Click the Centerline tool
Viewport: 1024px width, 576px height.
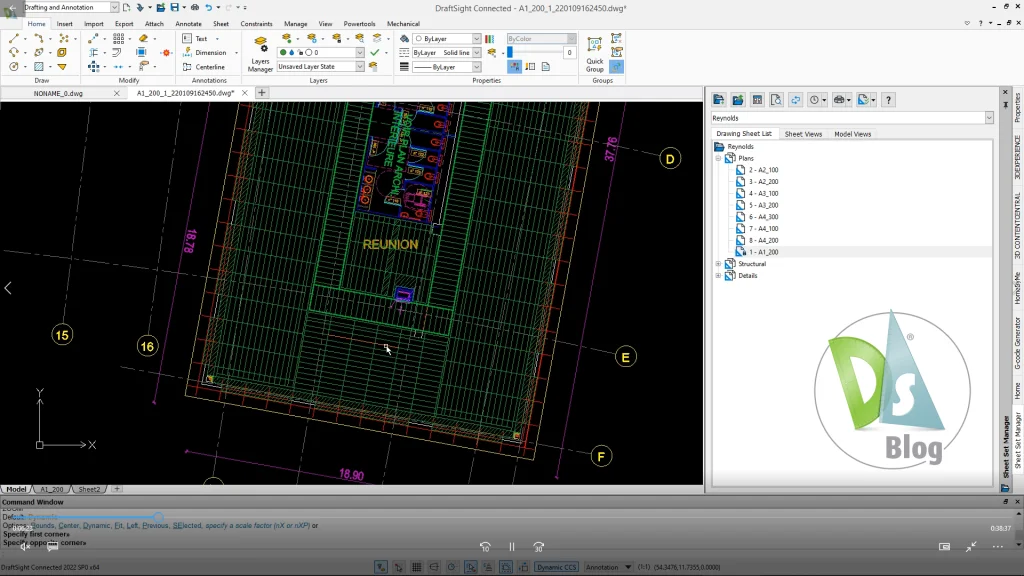[209, 67]
